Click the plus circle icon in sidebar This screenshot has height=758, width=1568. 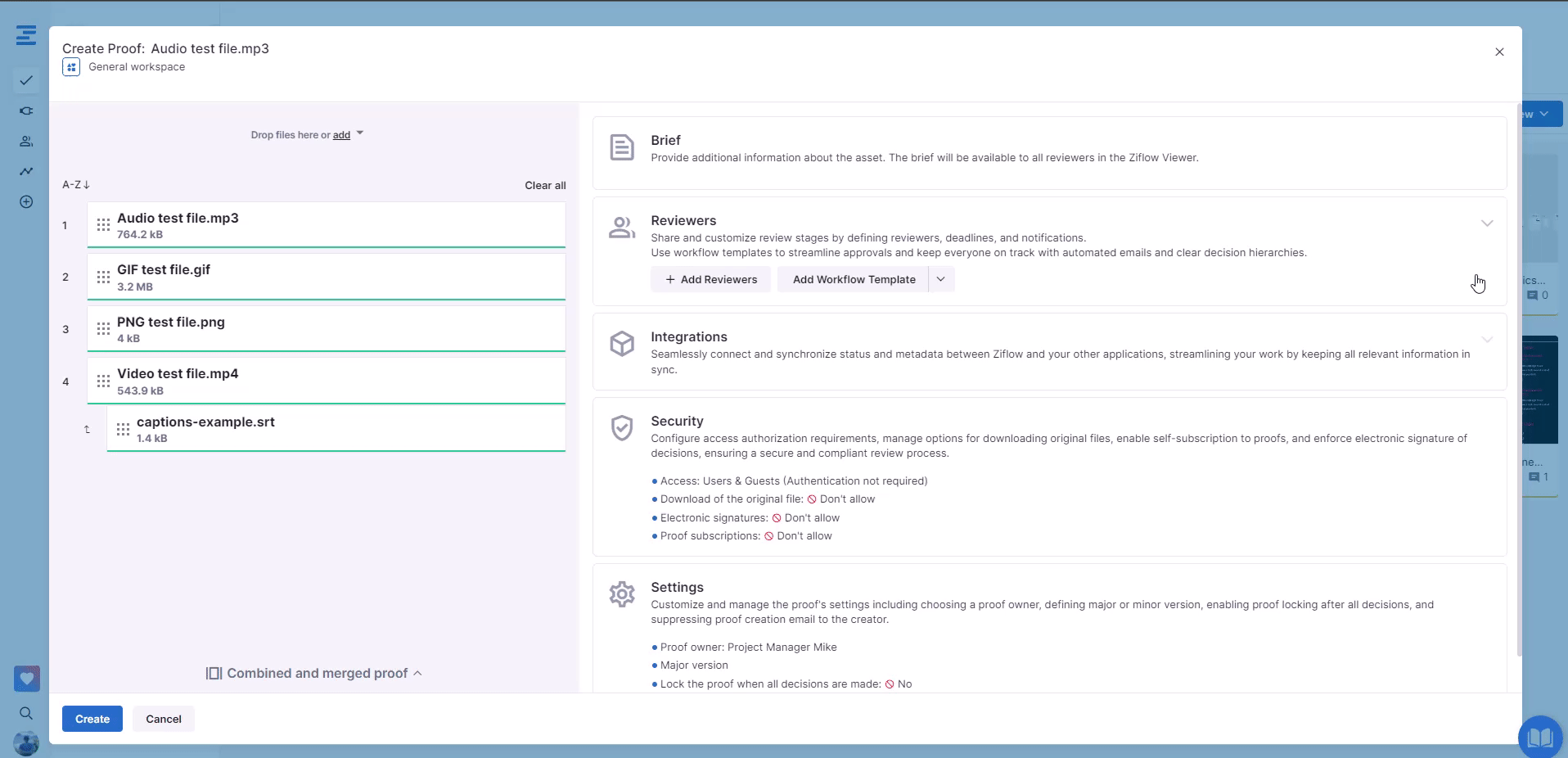(26, 201)
